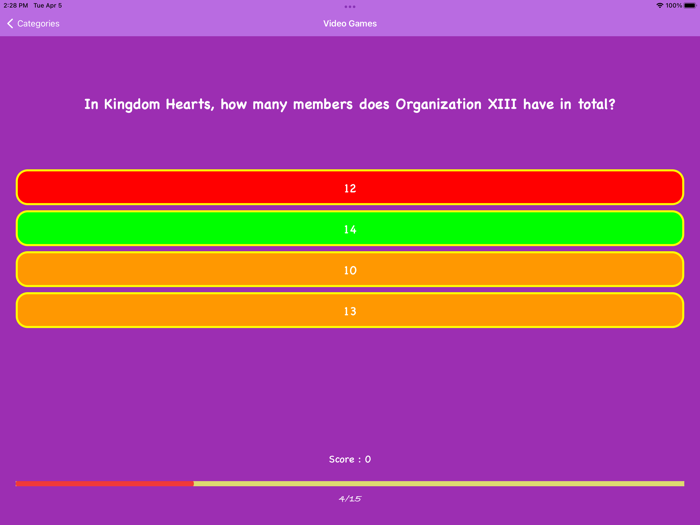
Task: Tap the back chevron icon
Action: coord(10,24)
